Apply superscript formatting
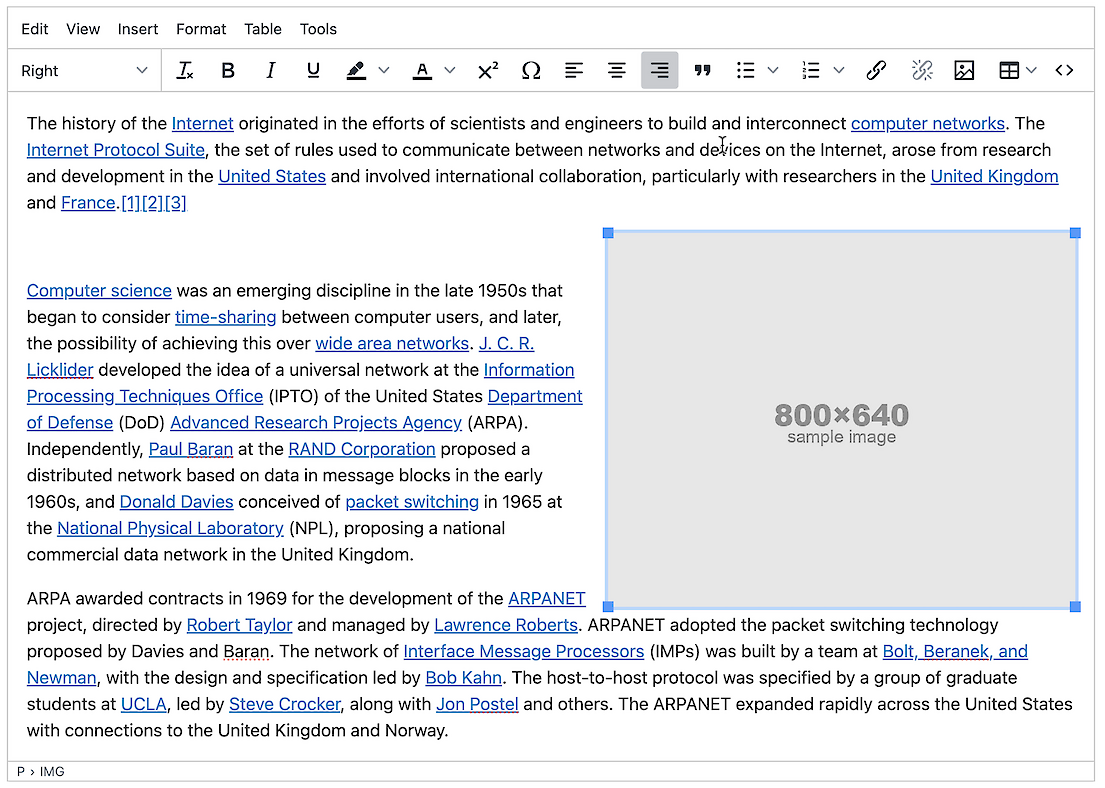Screen dimensions: 1105x788 [x=487, y=71]
